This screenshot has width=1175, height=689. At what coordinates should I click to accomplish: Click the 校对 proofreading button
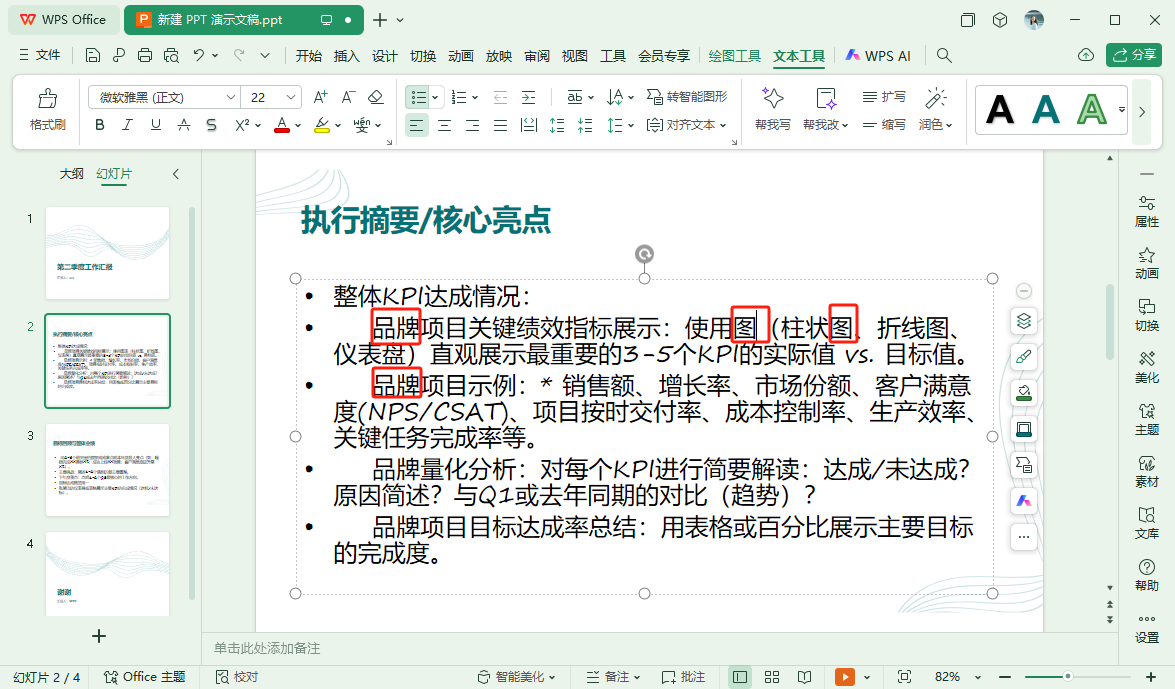[x=237, y=676]
